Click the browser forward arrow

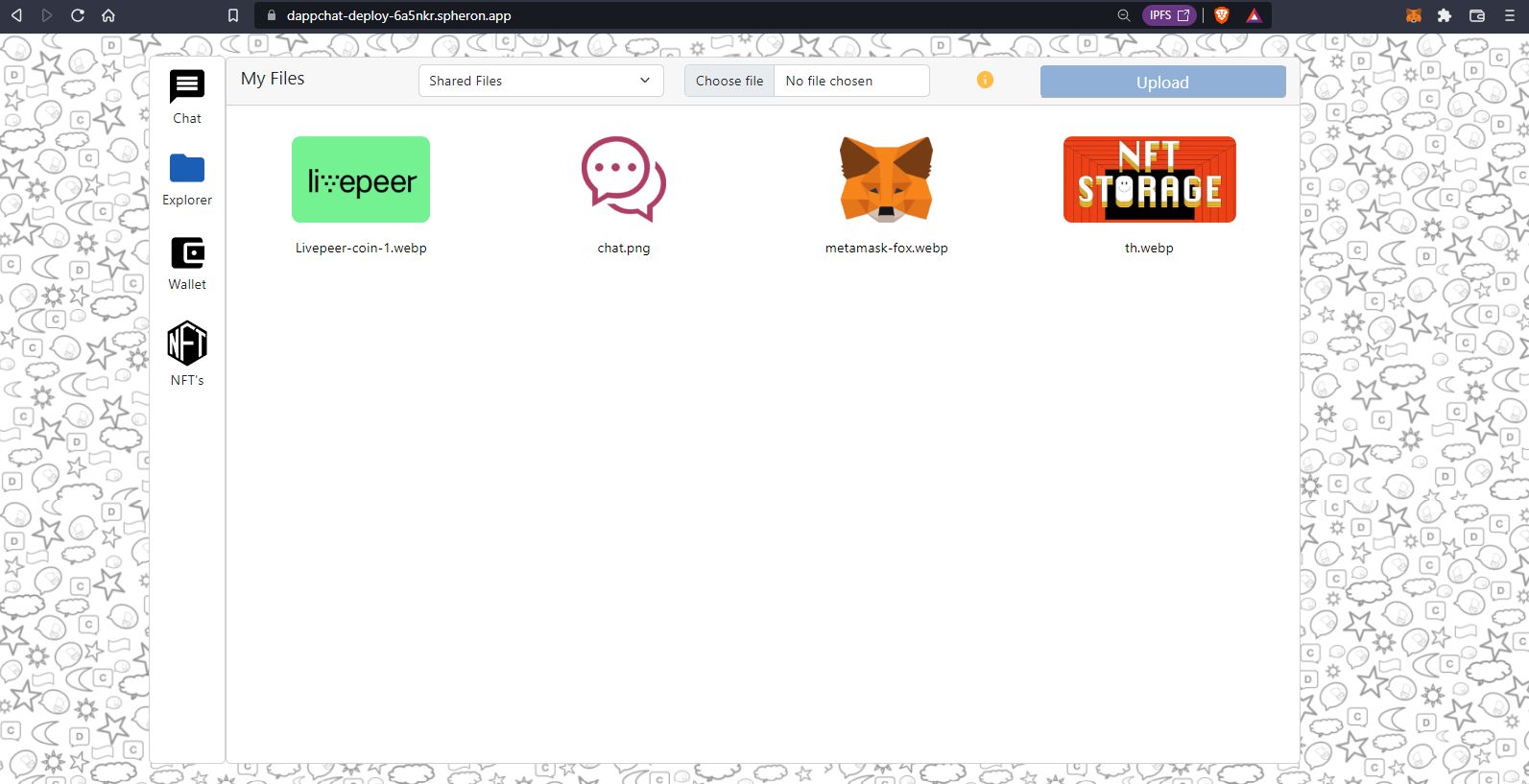pyautogui.click(x=47, y=15)
